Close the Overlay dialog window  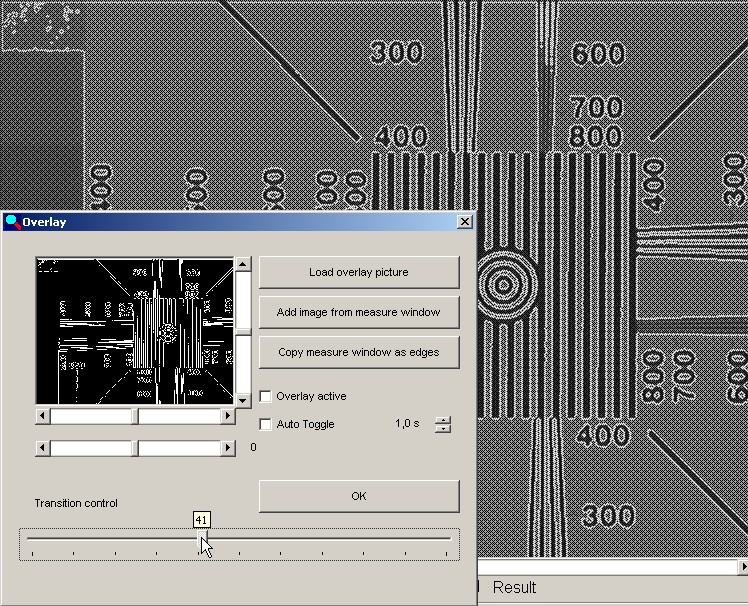(464, 222)
